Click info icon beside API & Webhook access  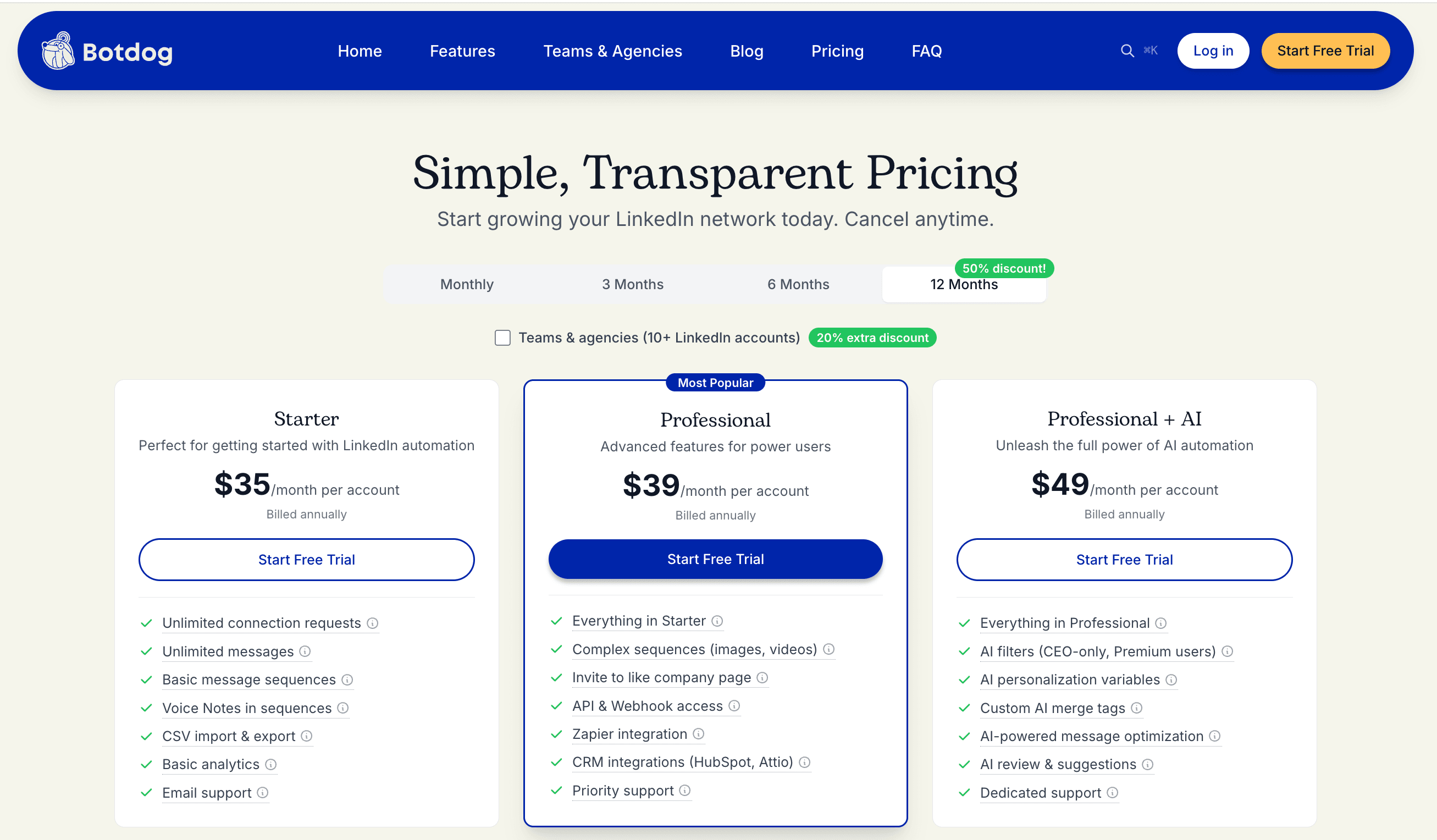734,706
